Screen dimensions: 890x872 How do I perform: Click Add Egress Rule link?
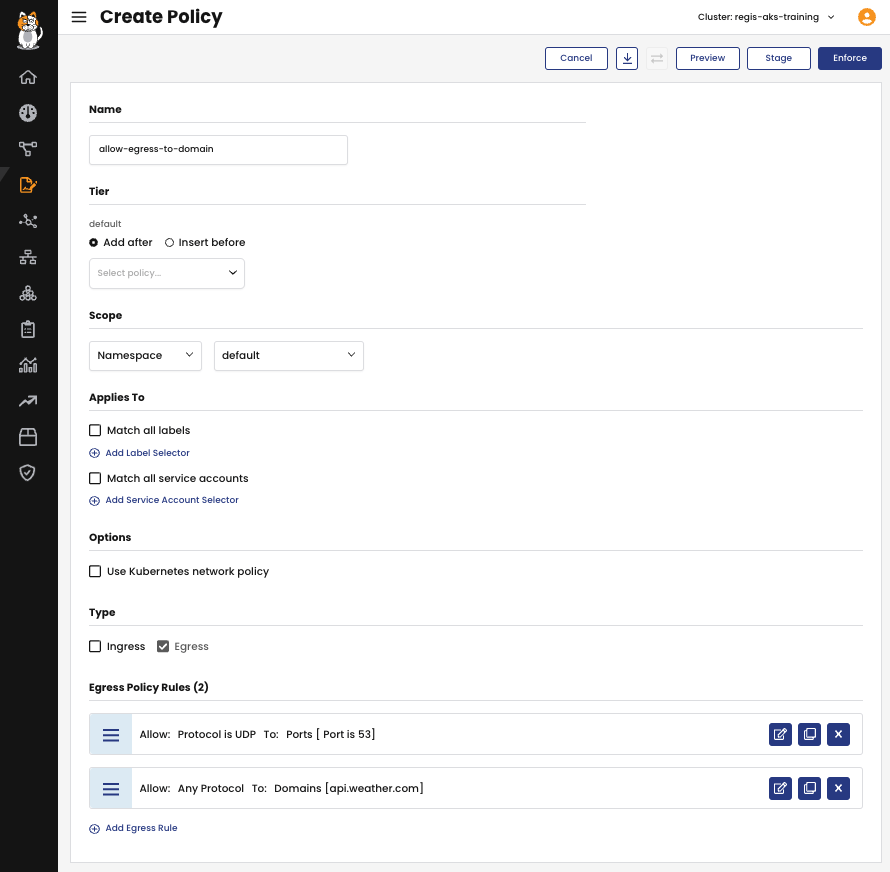[133, 828]
